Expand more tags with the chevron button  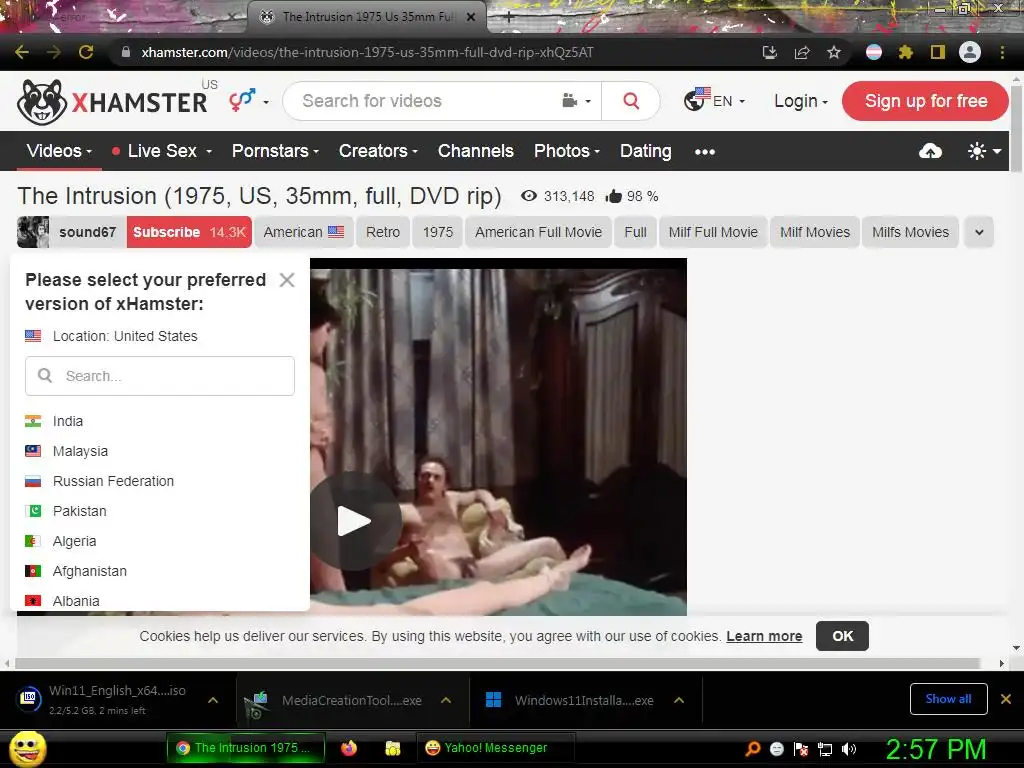coord(979,232)
